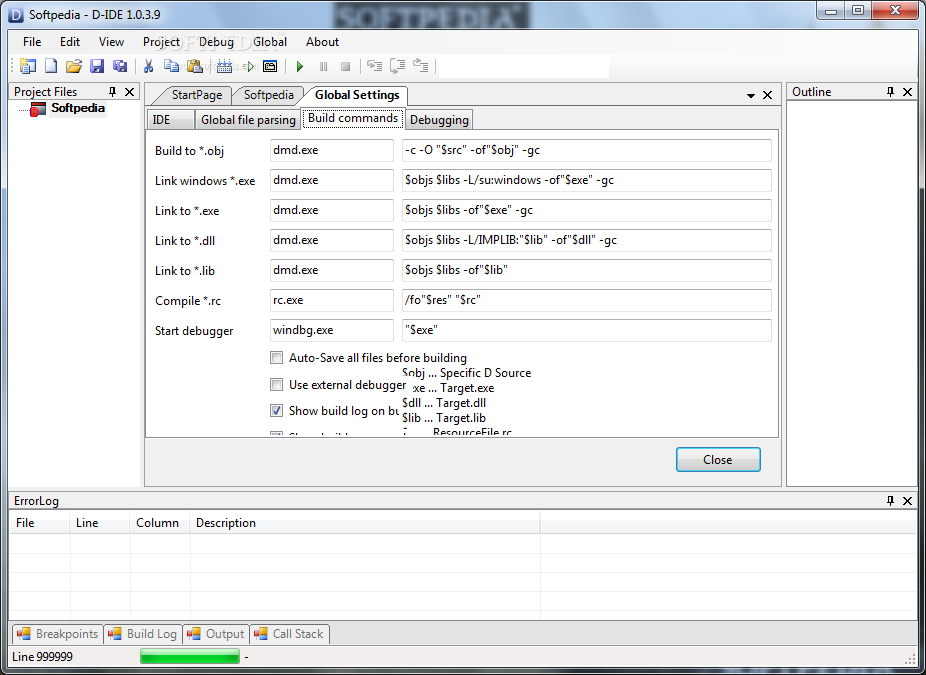Click the Link to *.dll arguments field
This screenshot has width=926, height=675.
586,240
